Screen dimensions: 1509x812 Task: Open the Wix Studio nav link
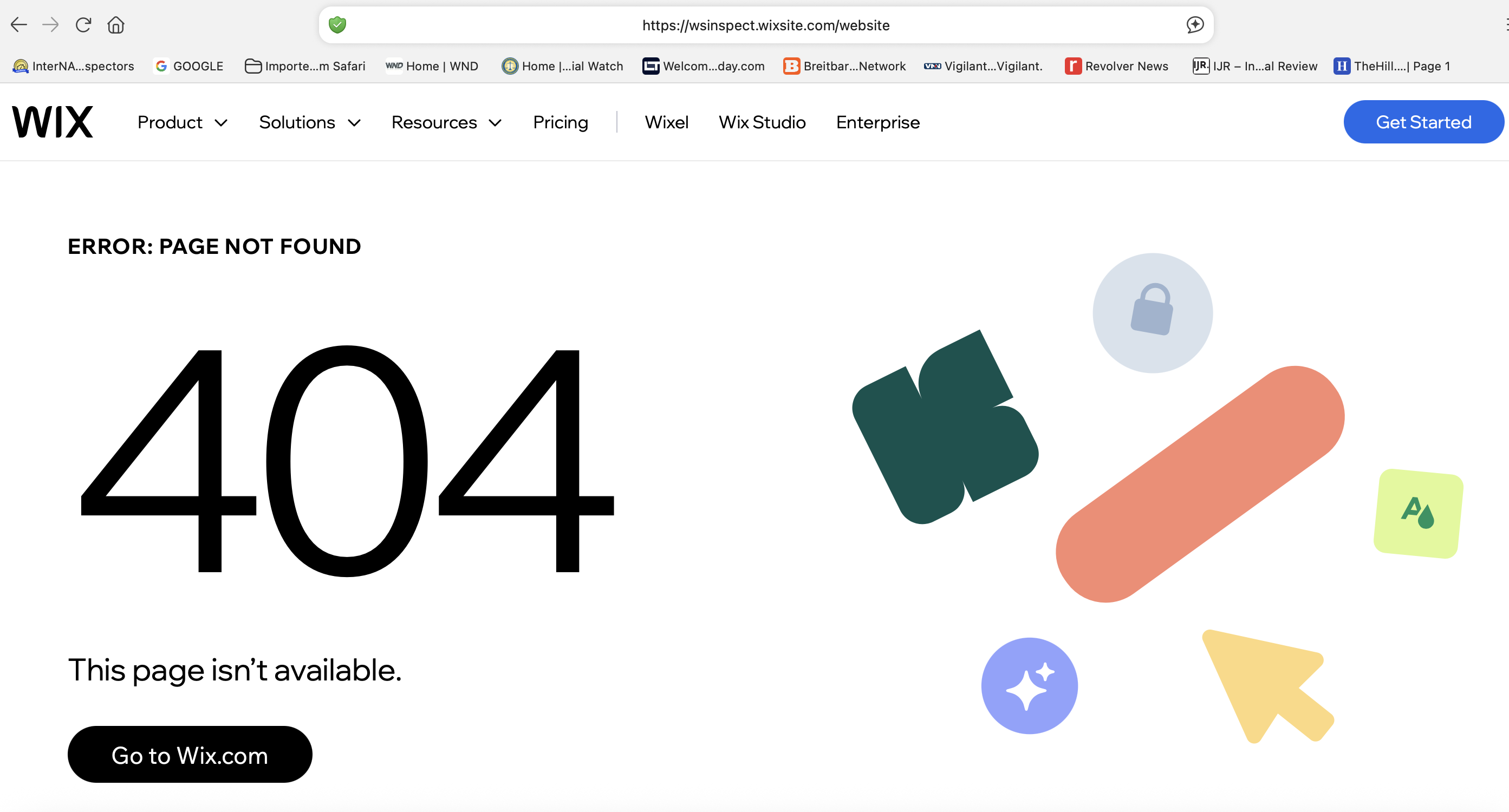pos(762,122)
